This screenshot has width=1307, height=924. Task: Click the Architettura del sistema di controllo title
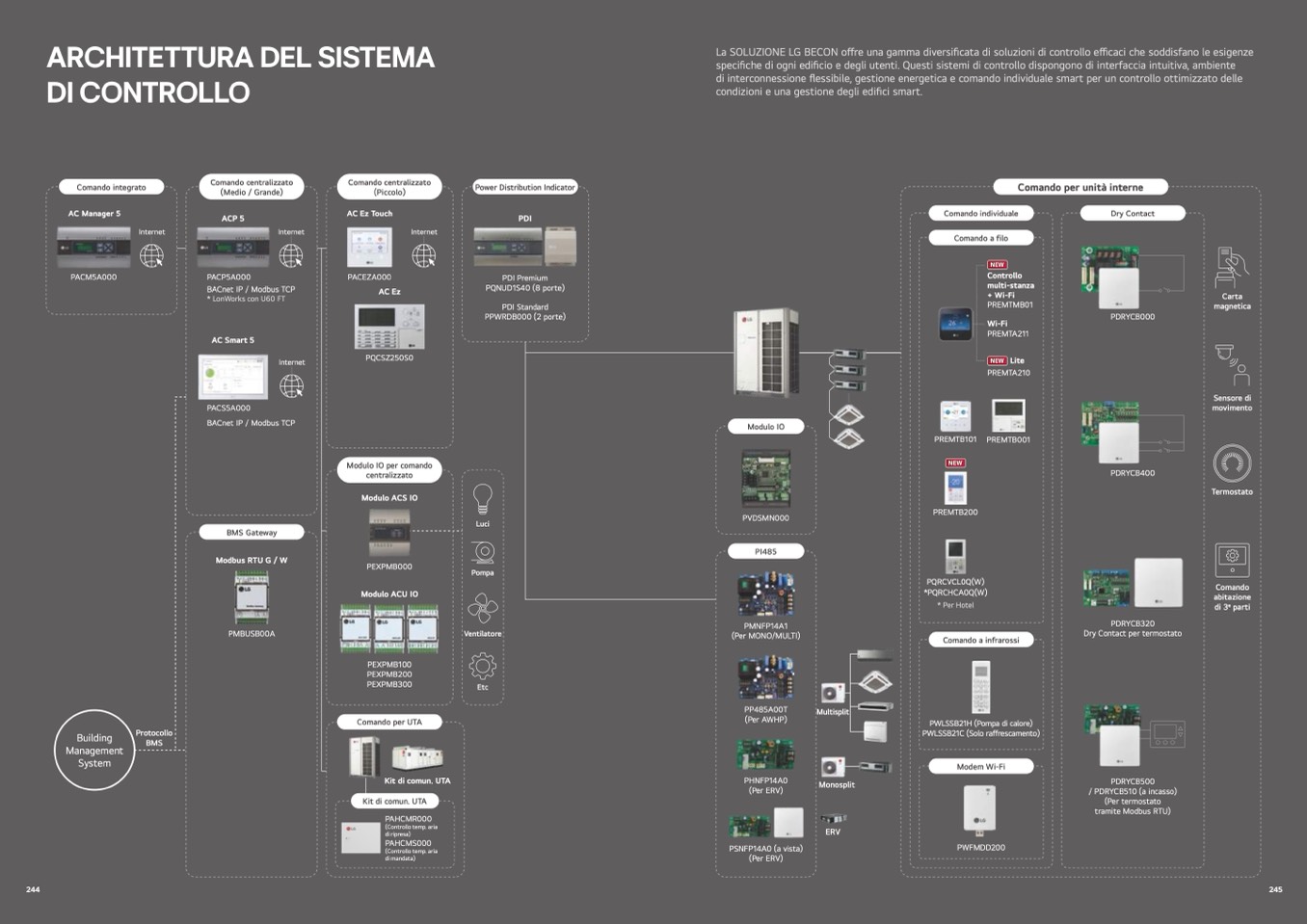240,74
